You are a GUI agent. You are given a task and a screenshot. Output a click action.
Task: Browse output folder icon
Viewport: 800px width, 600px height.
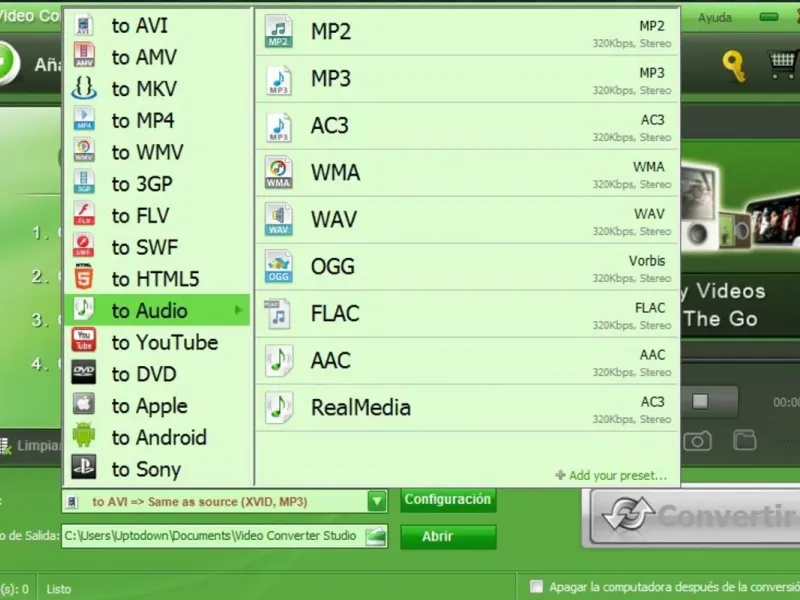tap(376, 537)
